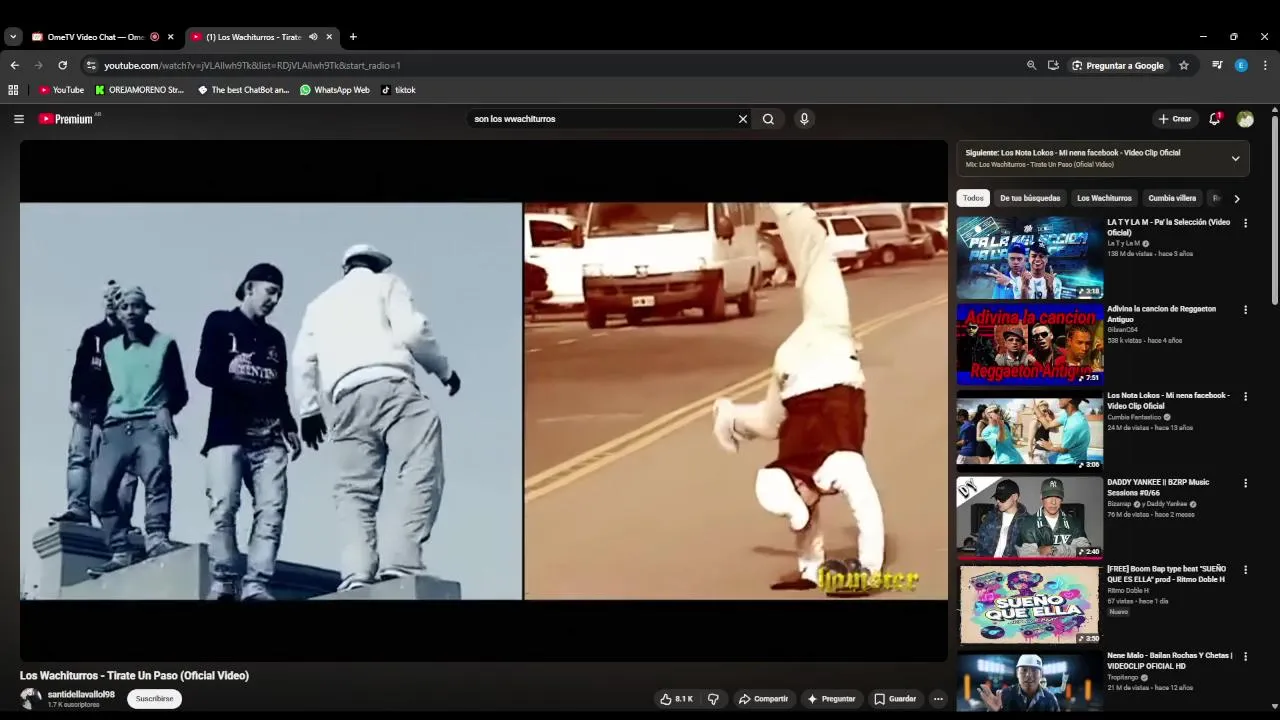
Task: Save the video with Guardar
Action: (895, 699)
